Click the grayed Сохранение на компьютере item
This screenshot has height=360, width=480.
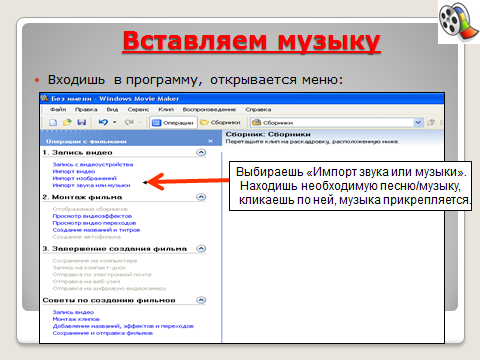pyautogui.click(x=95, y=261)
